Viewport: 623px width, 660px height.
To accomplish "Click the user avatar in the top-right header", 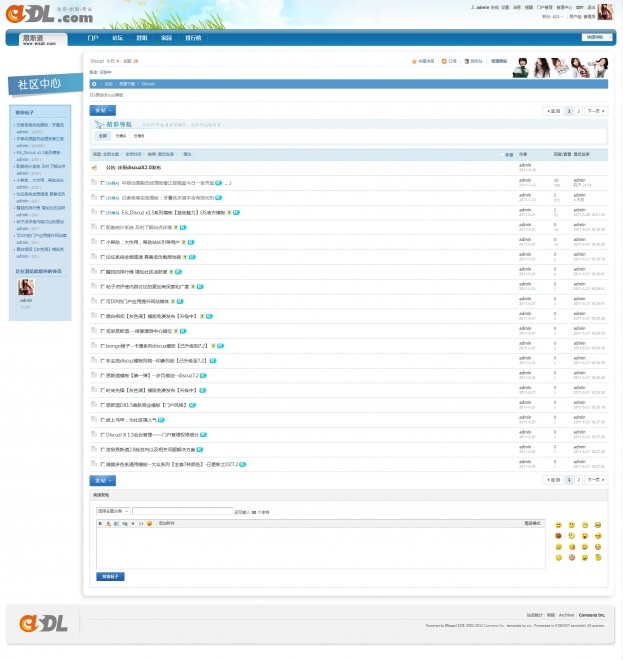I will tap(605, 12).
